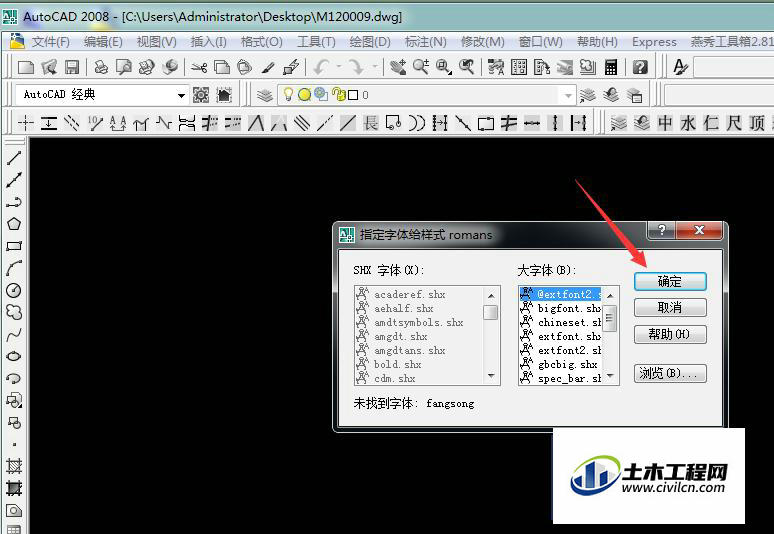The width and height of the screenshot is (774, 534).
Task: Click the dialog's ? help title button
Action: (x=661, y=229)
